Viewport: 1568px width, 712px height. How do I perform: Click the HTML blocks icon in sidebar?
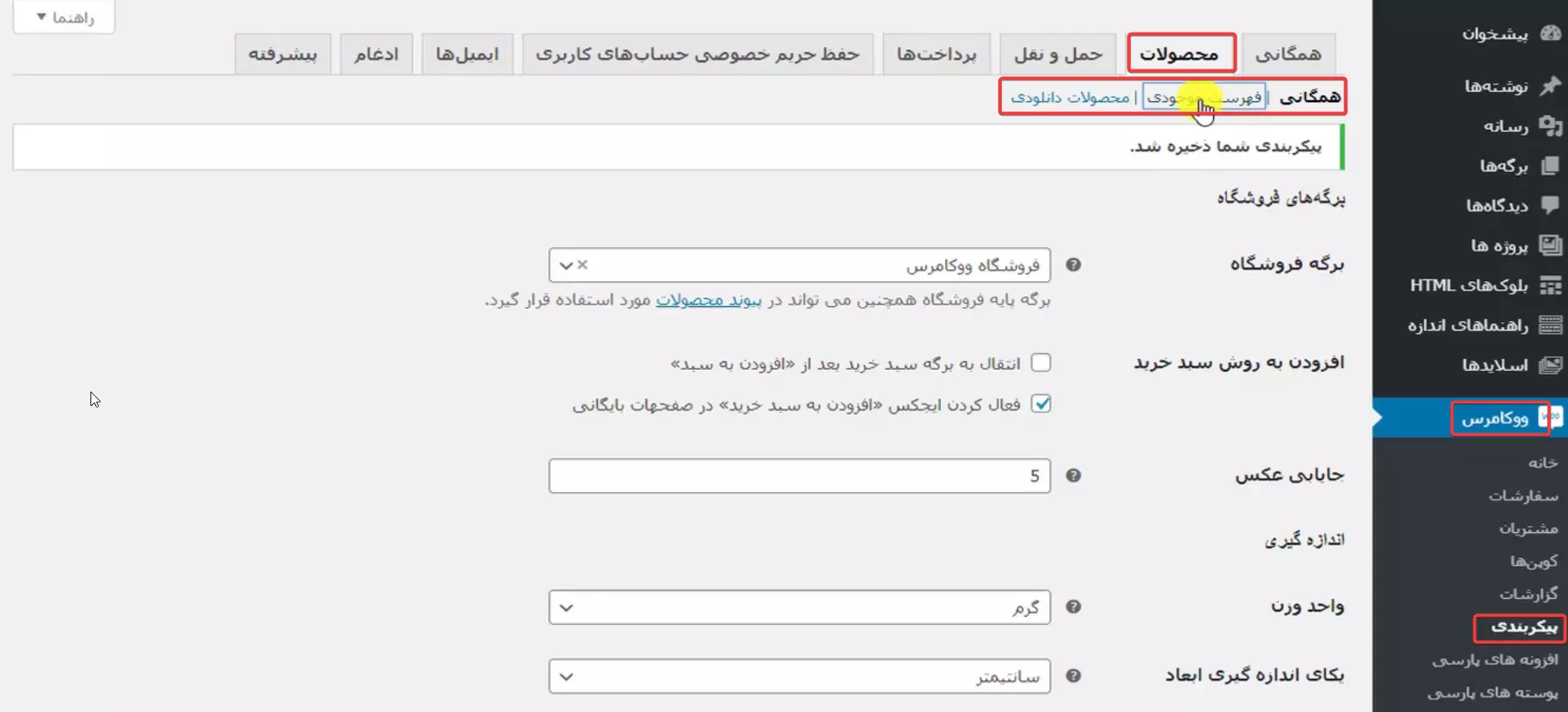click(x=1551, y=285)
